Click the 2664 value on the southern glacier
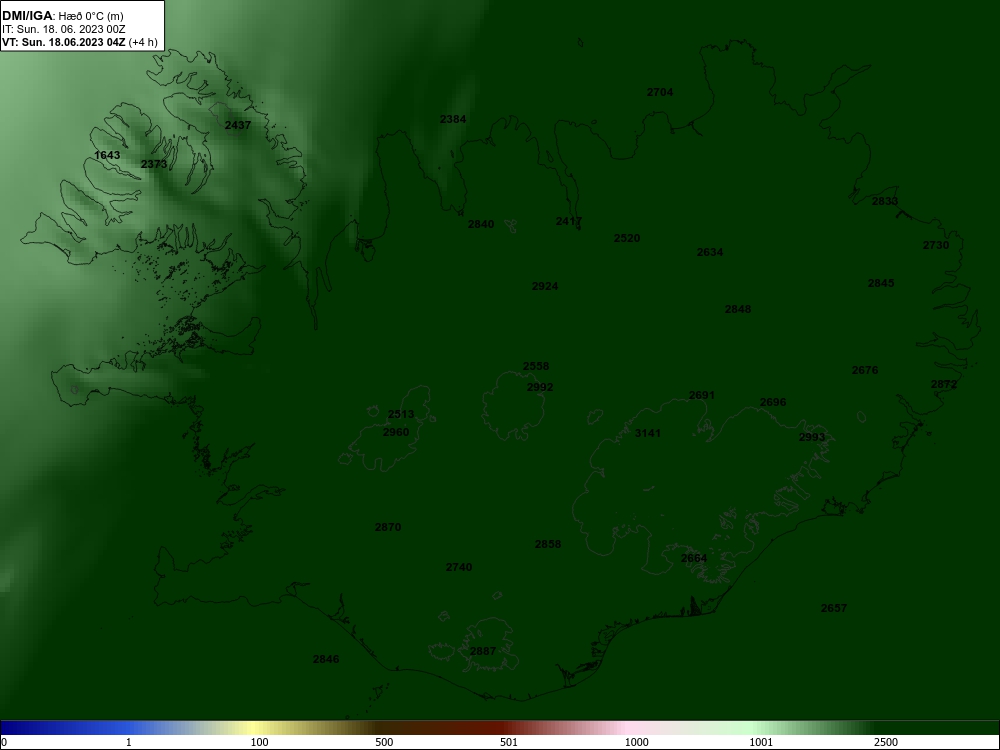Screen dimensions: 1000x750 (x=694, y=558)
